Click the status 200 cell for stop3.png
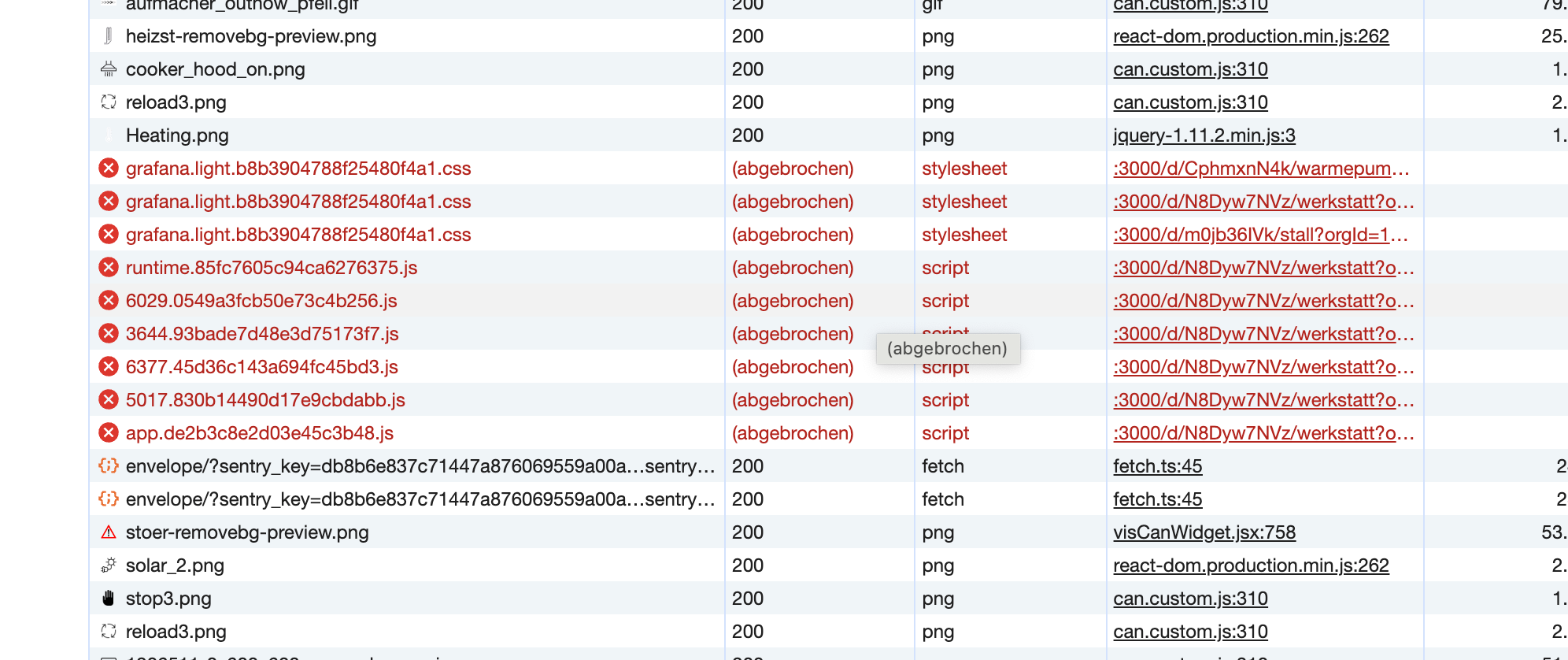This screenshot has width=1568, height=660. pos(748,599)
